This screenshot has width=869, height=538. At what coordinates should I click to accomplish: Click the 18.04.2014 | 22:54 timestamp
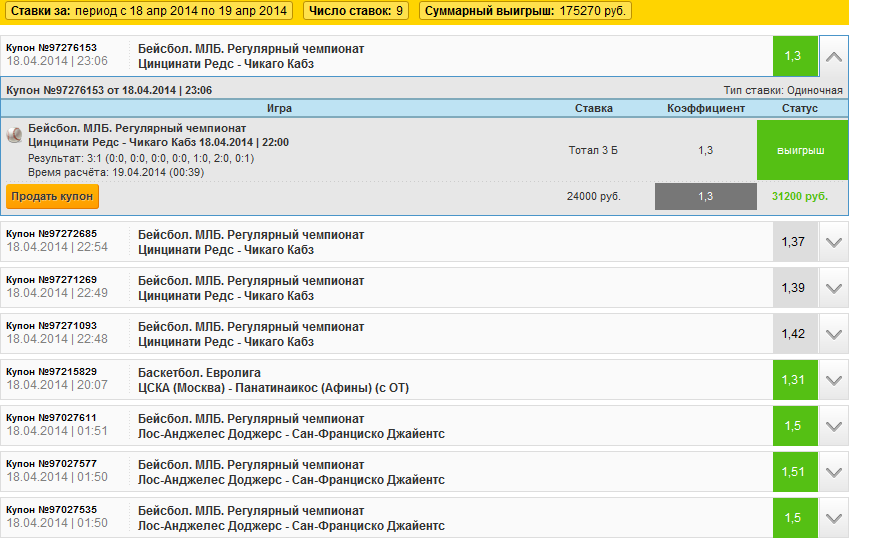57,247
